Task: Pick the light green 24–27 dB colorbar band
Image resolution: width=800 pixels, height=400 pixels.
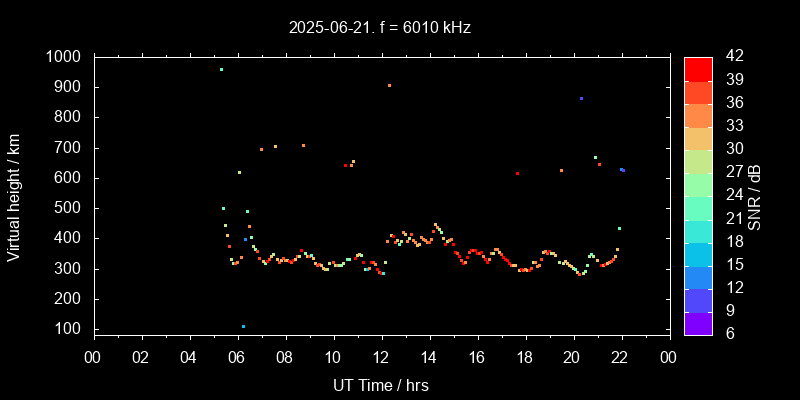Action: pyautogui.click(x=698, y=183)
